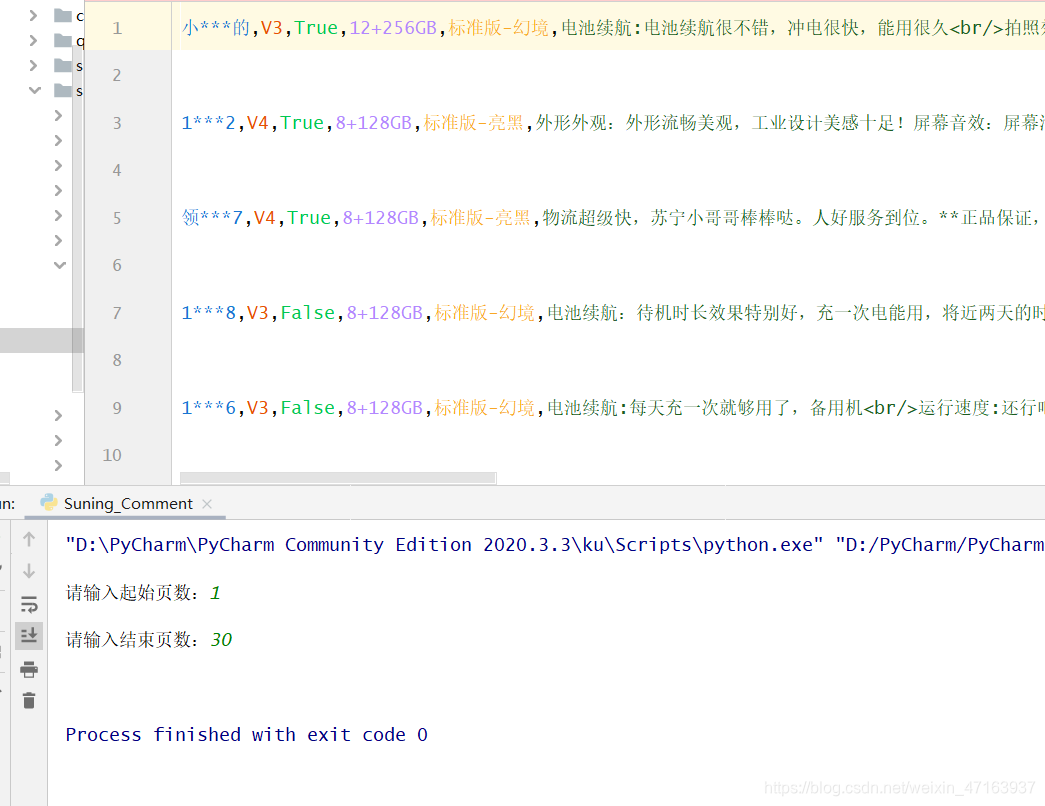This screenshot has width=1045, height=806.
Task: Click 'False' value on line 7
Action: (x=307, y=313)
